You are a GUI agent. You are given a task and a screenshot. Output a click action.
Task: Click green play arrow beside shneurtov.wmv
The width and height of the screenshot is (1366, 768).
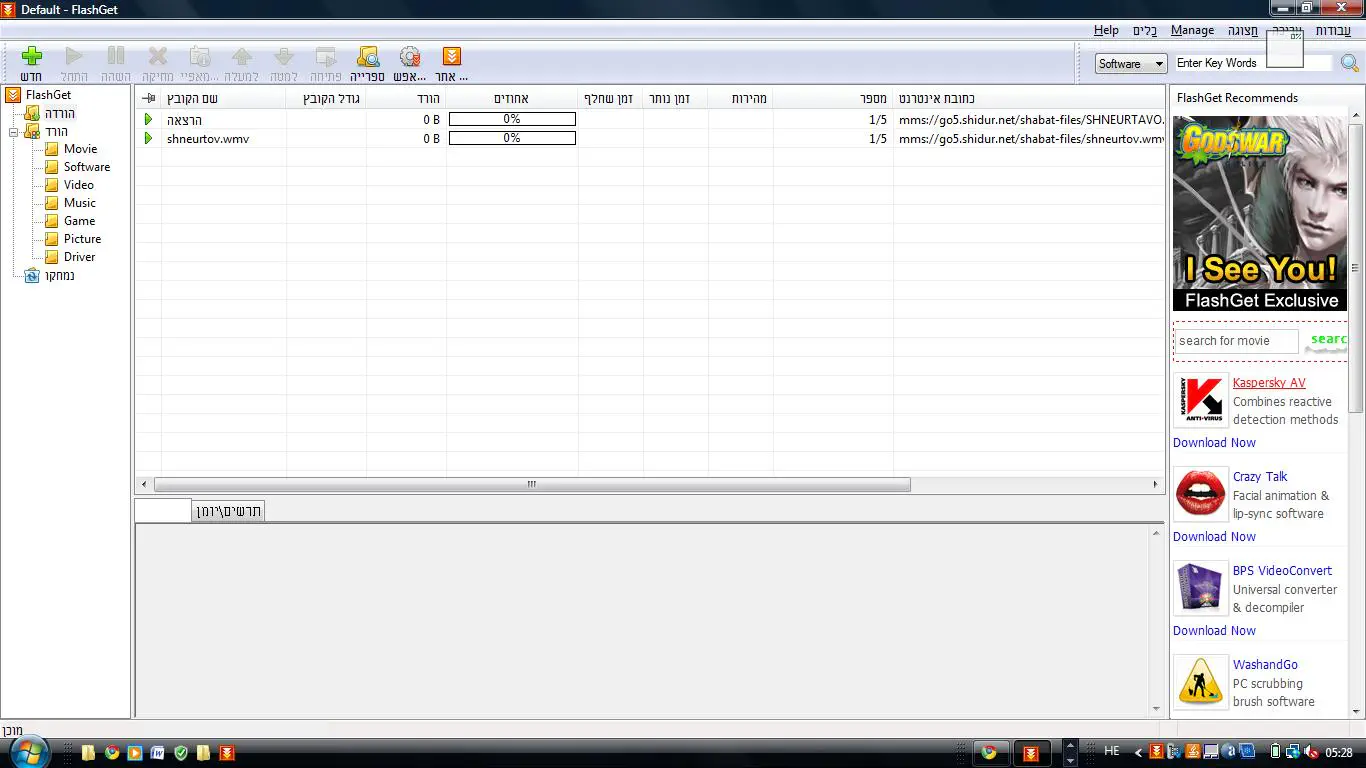point(148,138)
